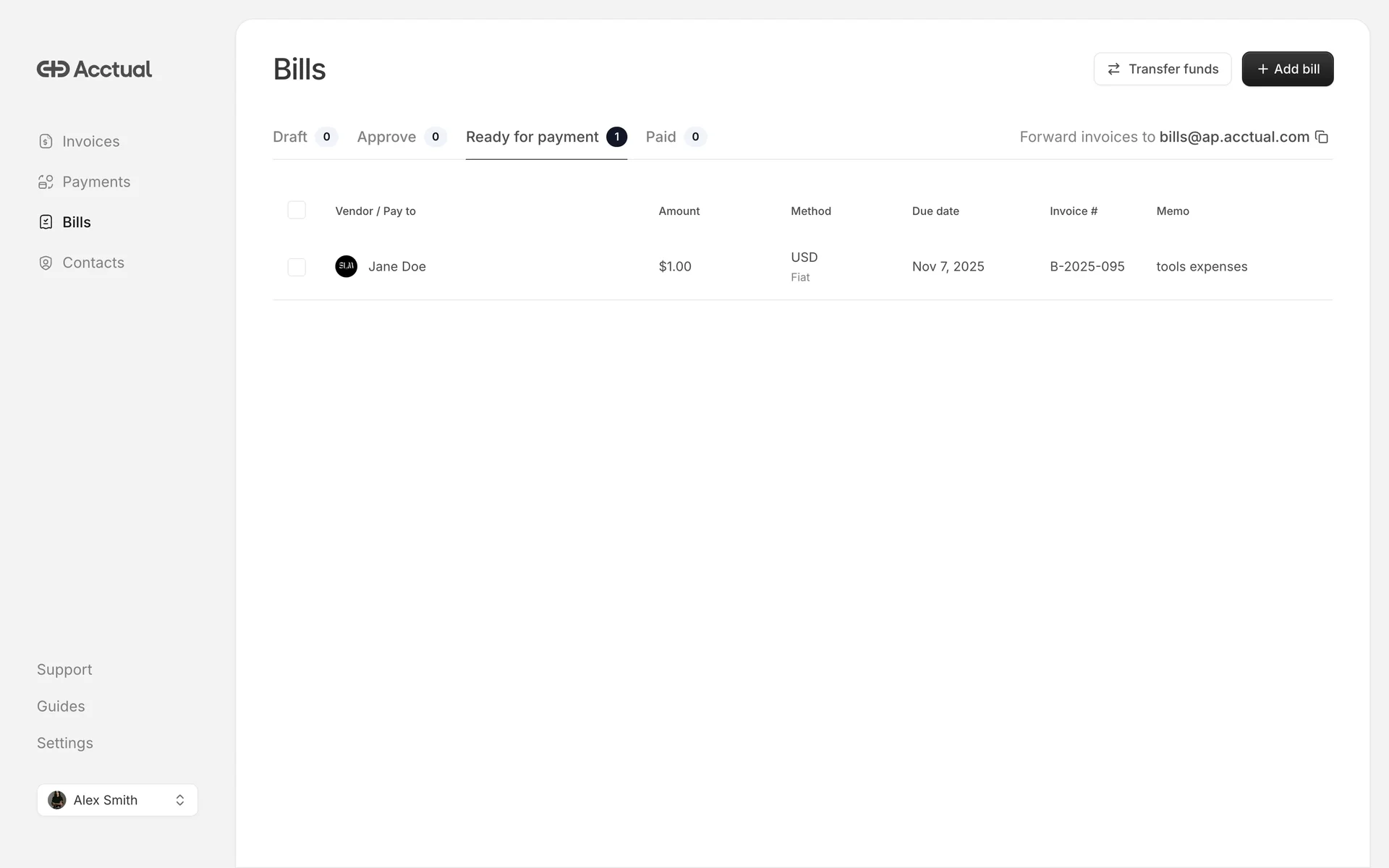Screen dimensions: 1389x868
Task: Check the Jane Doe bill checkbox
Action: click(297, 267)
